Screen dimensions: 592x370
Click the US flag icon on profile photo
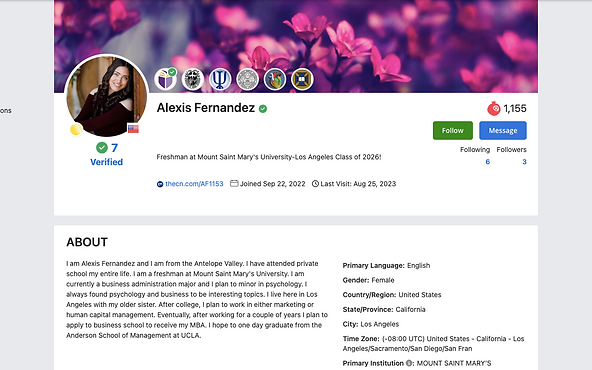coord(133,129)
